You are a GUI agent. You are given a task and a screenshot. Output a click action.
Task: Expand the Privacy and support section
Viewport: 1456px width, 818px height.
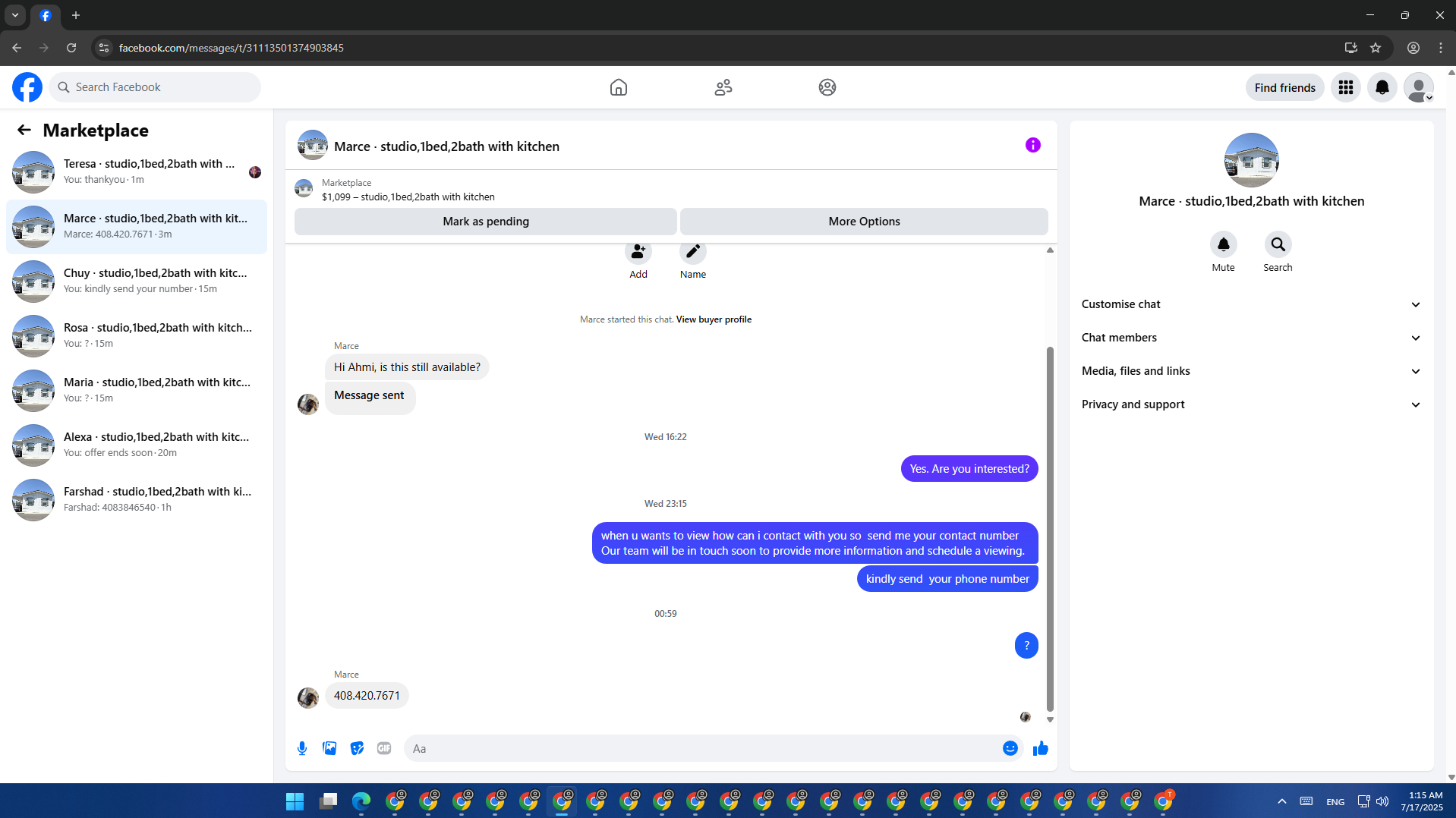pos(1252,404)
